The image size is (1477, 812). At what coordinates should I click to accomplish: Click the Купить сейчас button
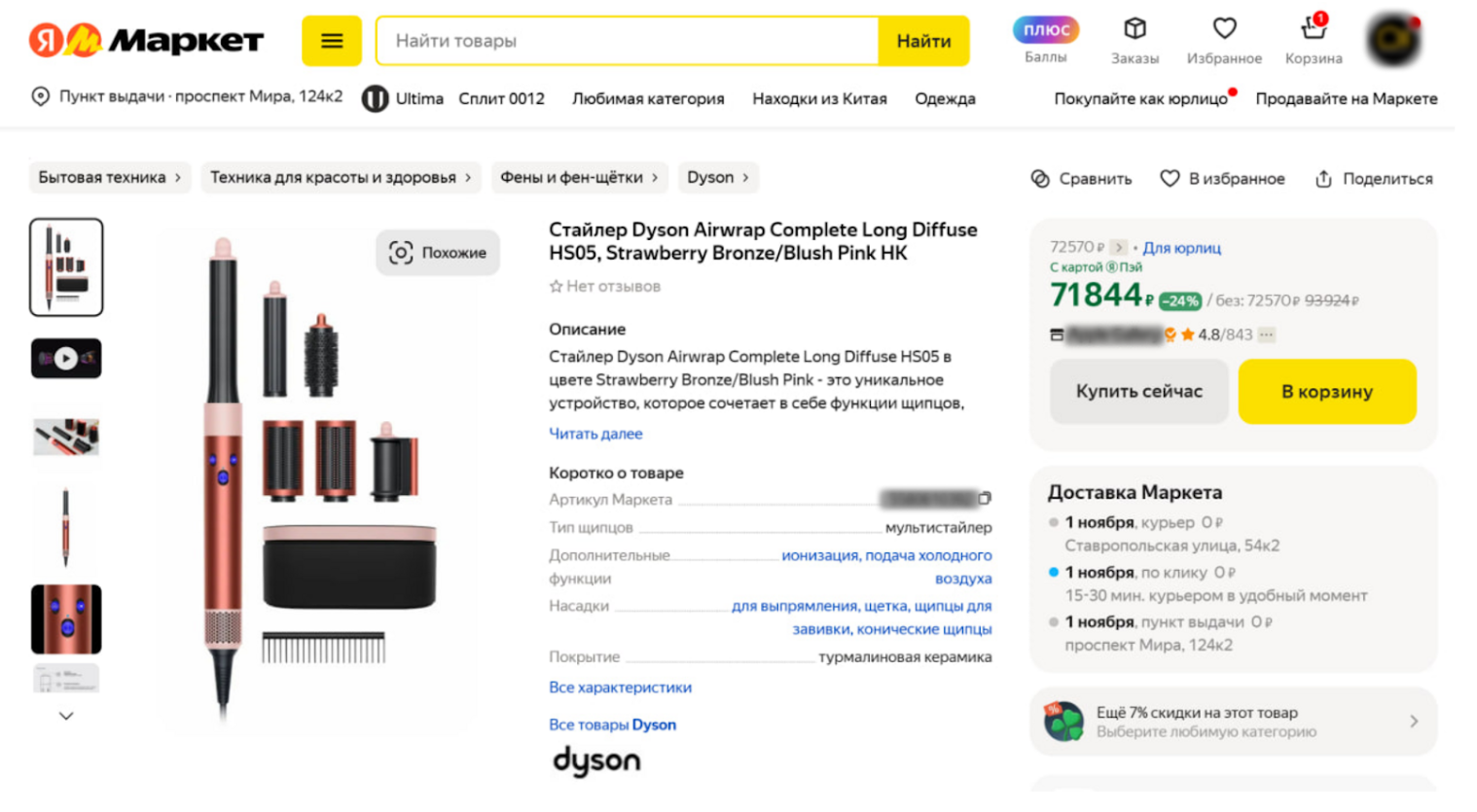[x=1138, y=392]
